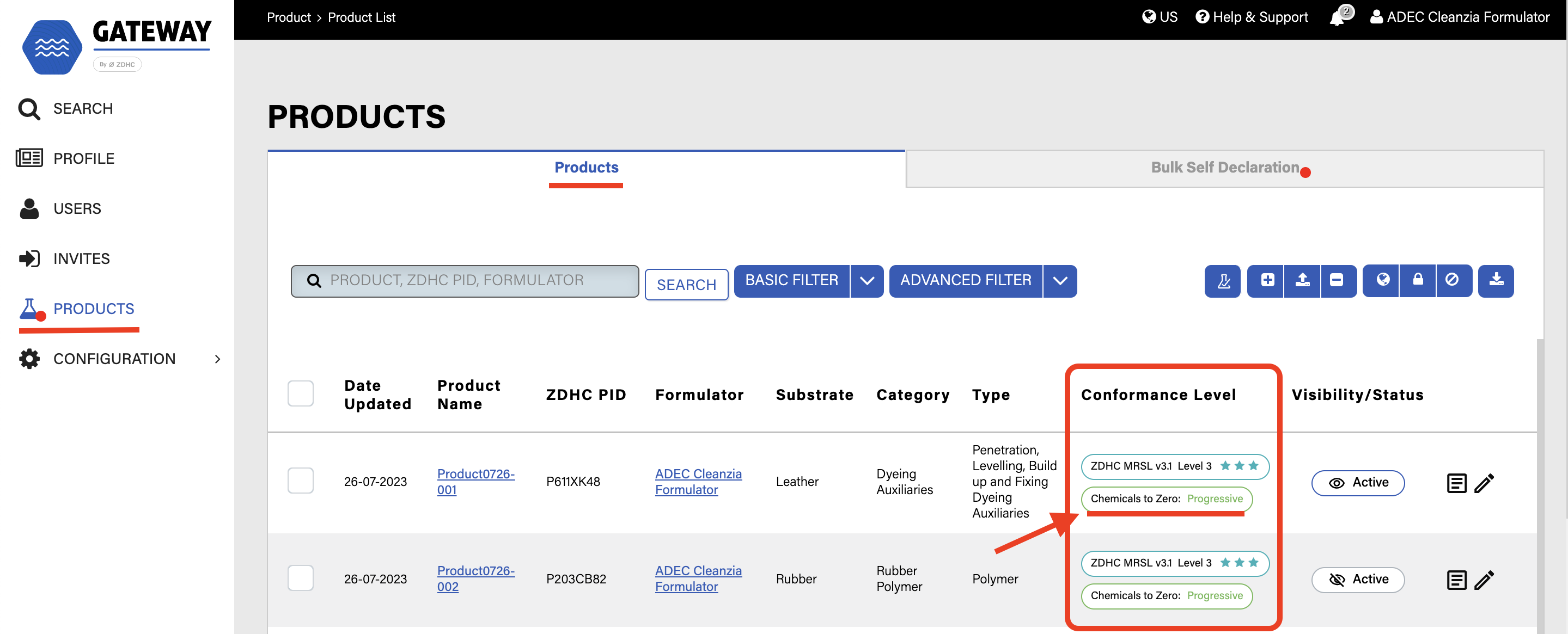Click the ban circle deactivate icon
Screen dimensions: 1568x634
1453,280
